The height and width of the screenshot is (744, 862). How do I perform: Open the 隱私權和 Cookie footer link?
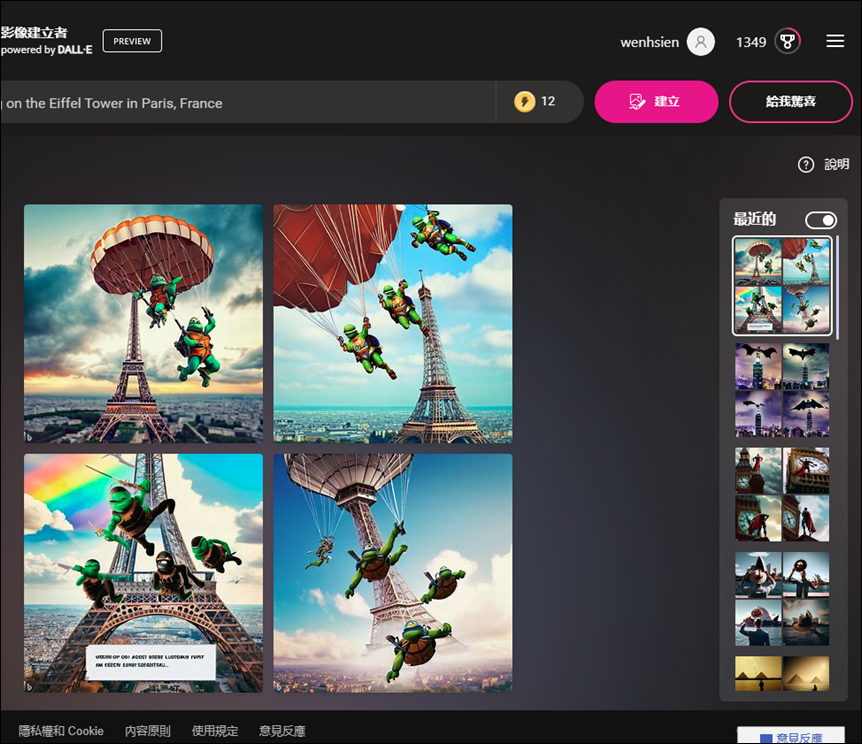(61, 731)
